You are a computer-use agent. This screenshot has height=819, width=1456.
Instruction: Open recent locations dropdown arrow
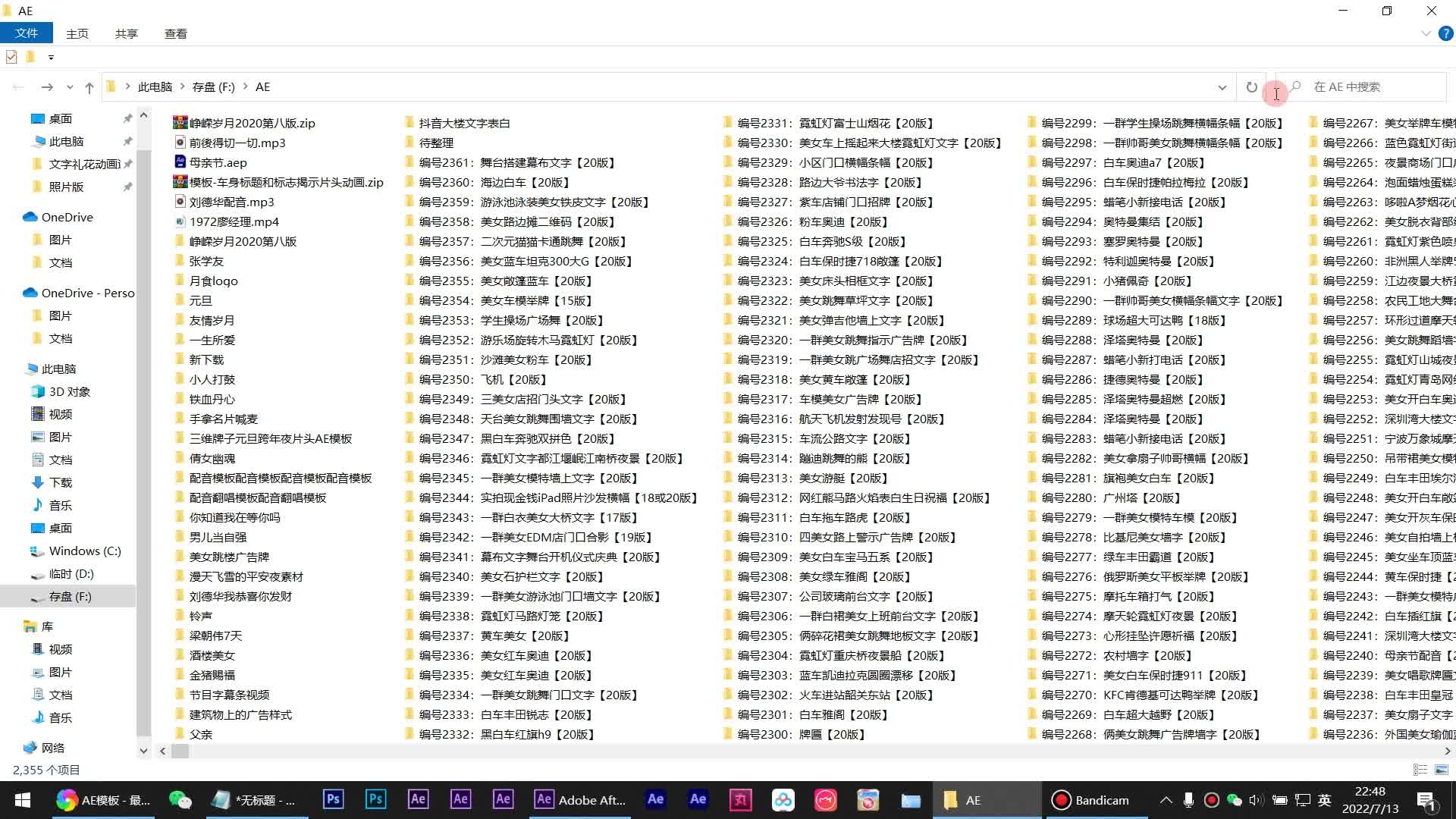pyautogui.click(x=70, y=87)
